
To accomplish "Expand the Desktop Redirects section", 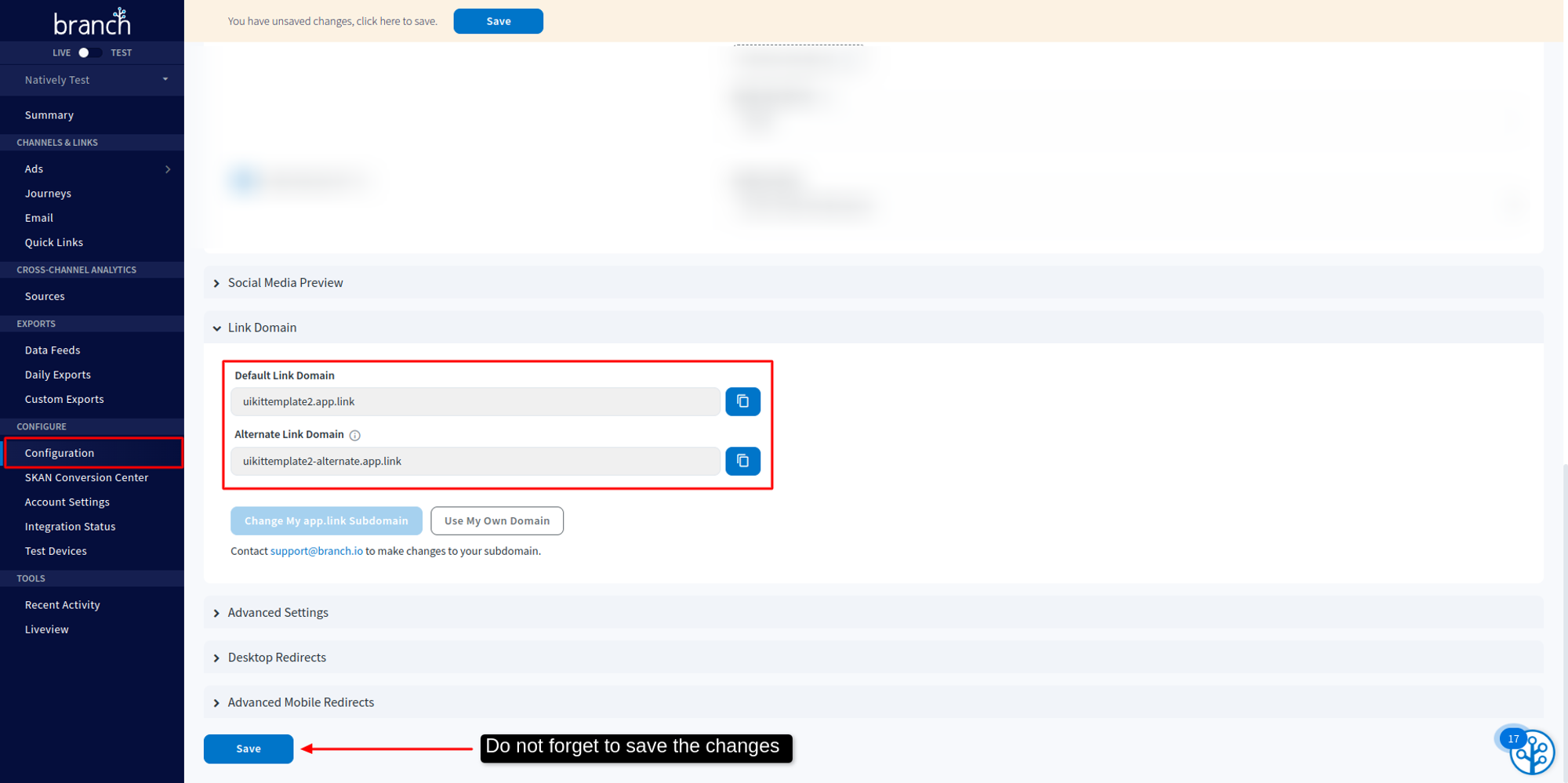I will [277, 658].
